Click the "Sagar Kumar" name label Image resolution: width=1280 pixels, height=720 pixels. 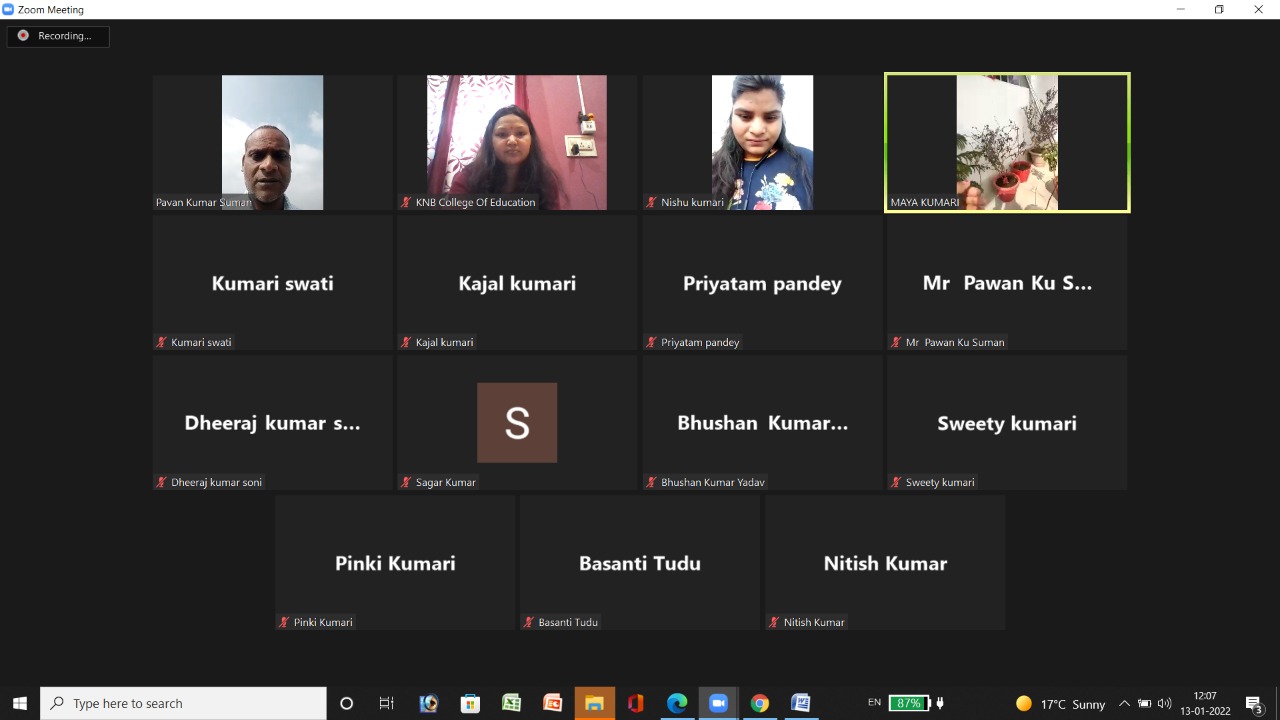[x=446, y=482]
